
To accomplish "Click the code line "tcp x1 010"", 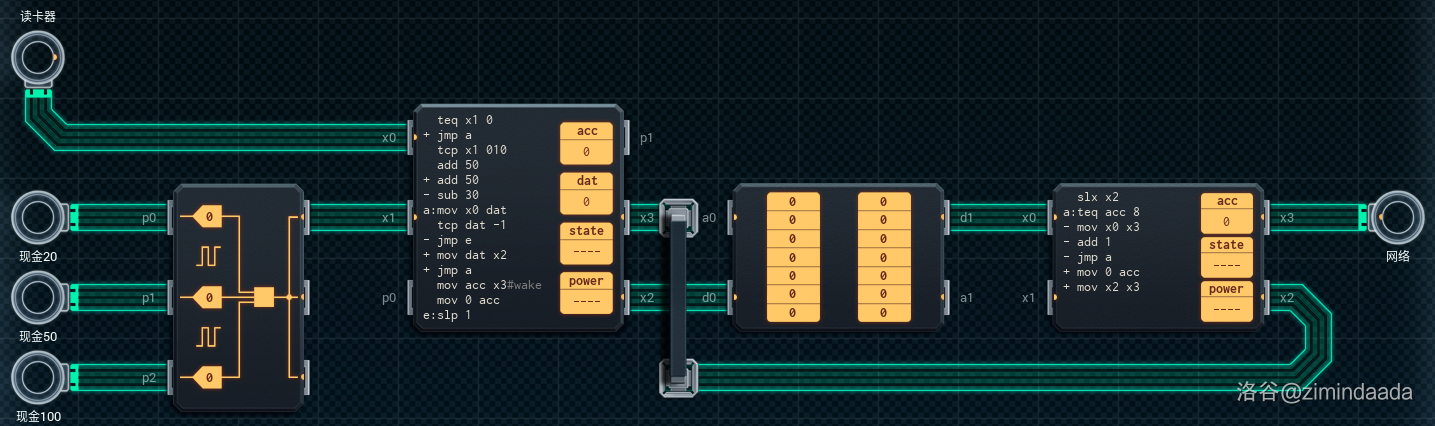I will pos(472,150).
